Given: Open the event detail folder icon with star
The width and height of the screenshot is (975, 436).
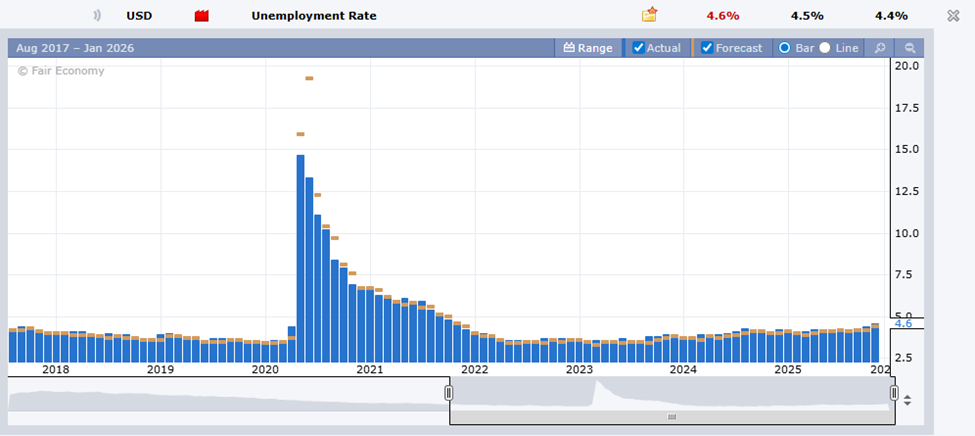Looking at the screenshot, I should pyautogui.click(x=649, y=15).
